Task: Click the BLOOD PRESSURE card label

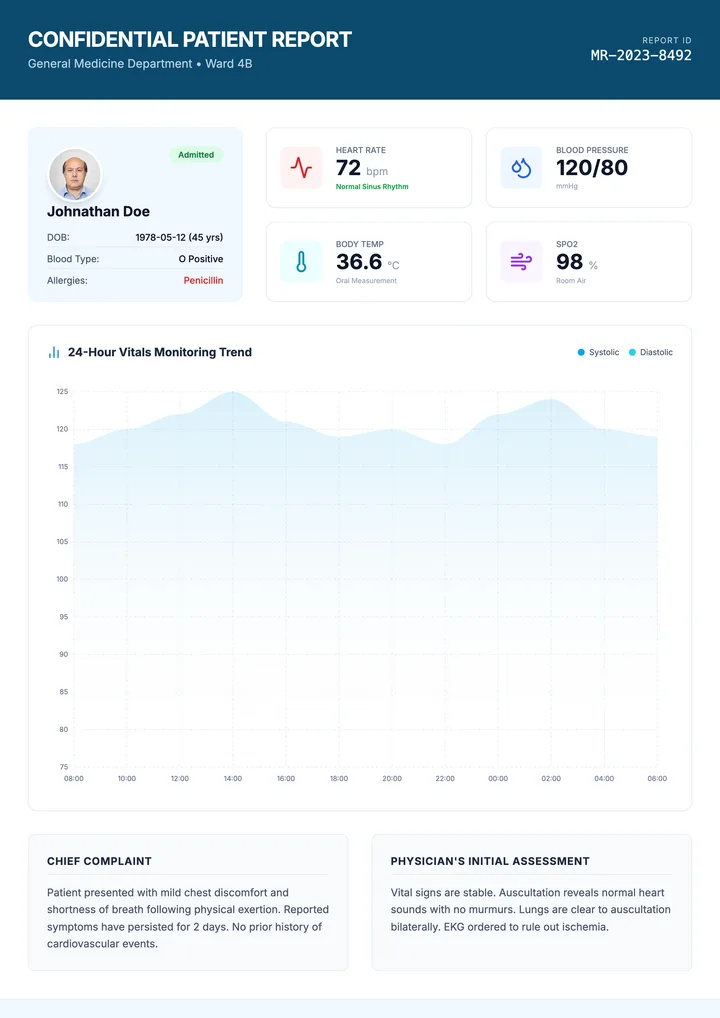Action: [592, 150]
